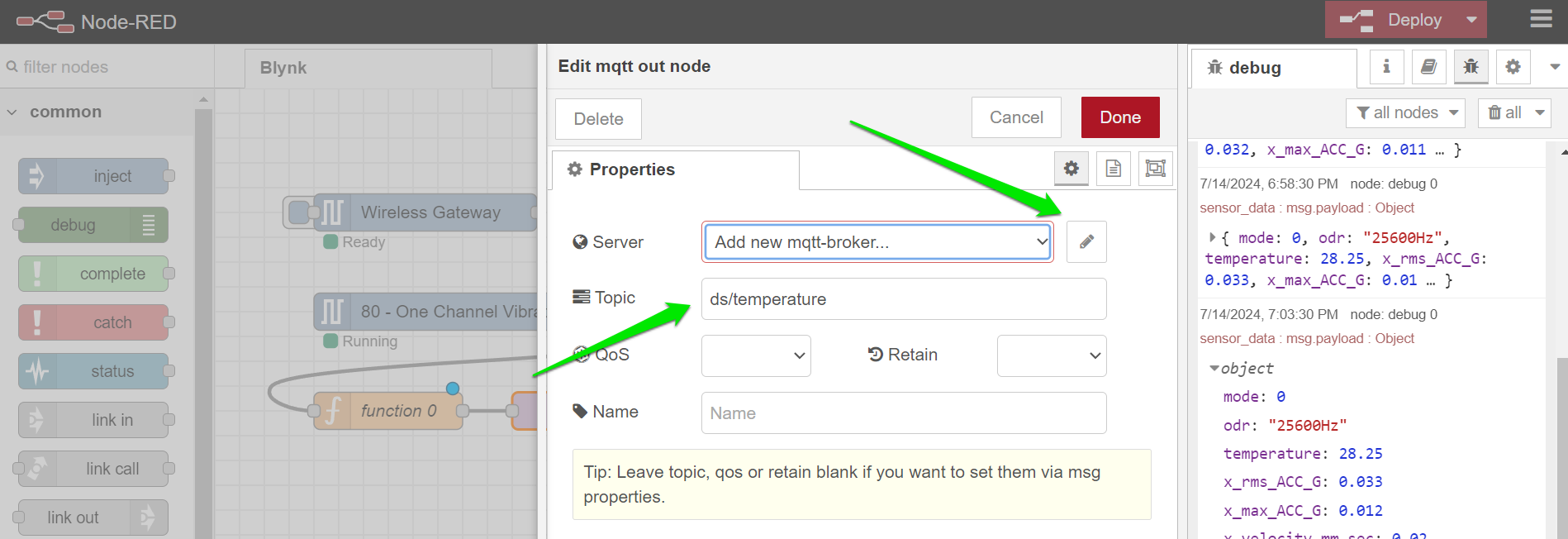Select the debug node in palette
Viewport: 1568px width, 539px height.
click(x=93, y=225)
